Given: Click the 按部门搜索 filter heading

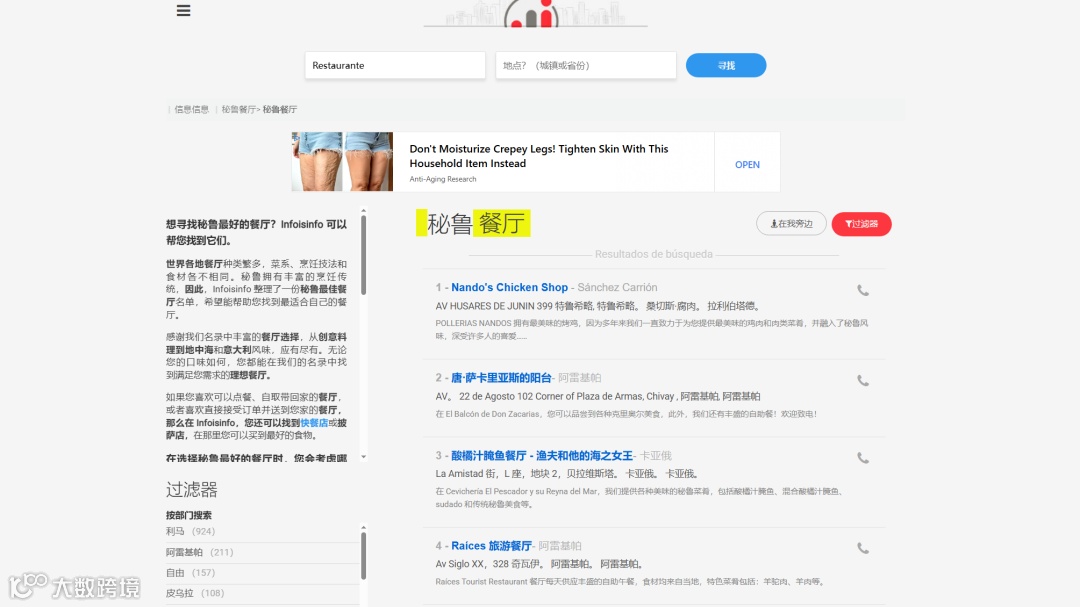Looking at the screenshot, I should tap(189, 515).
